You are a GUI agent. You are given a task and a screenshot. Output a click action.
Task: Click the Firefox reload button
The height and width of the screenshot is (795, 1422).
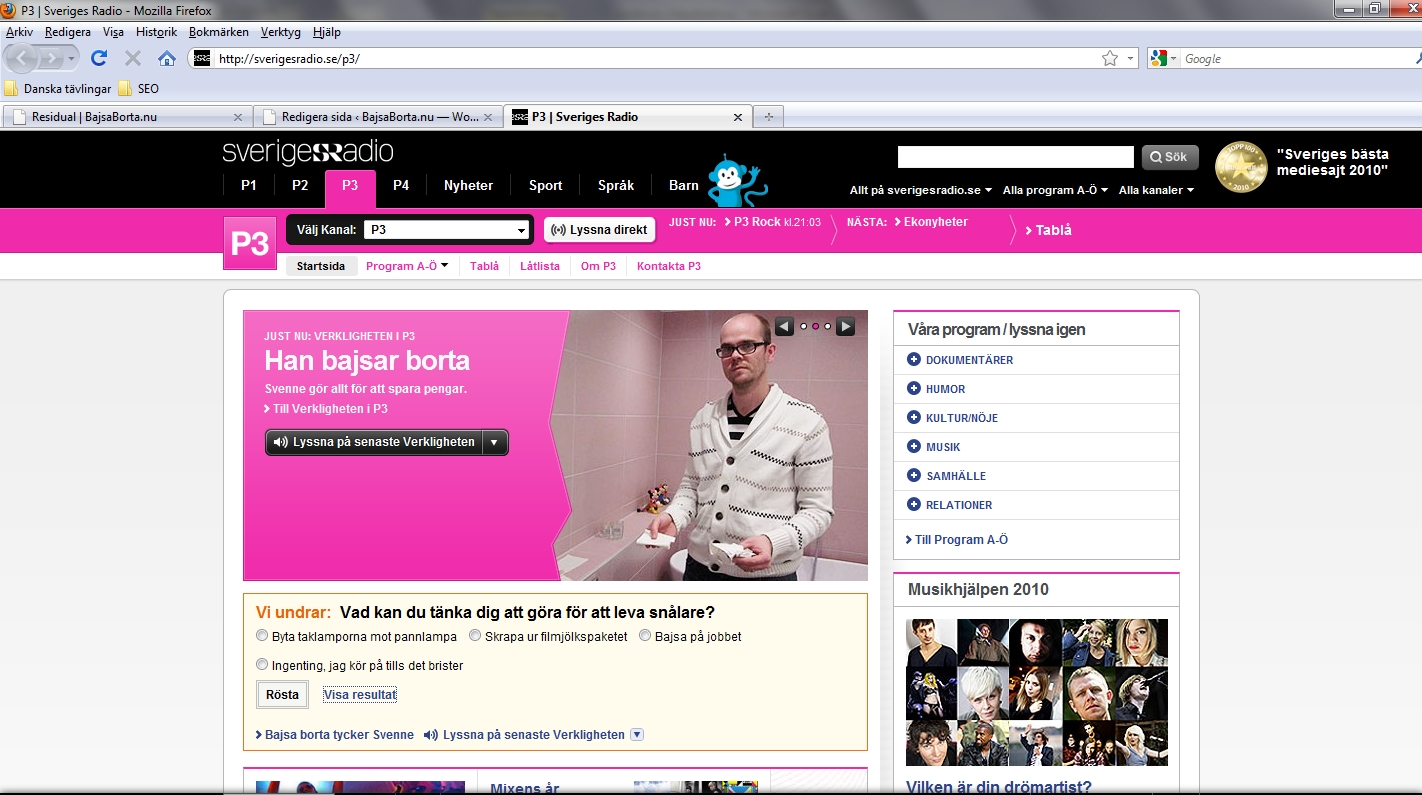coord(99,58)
